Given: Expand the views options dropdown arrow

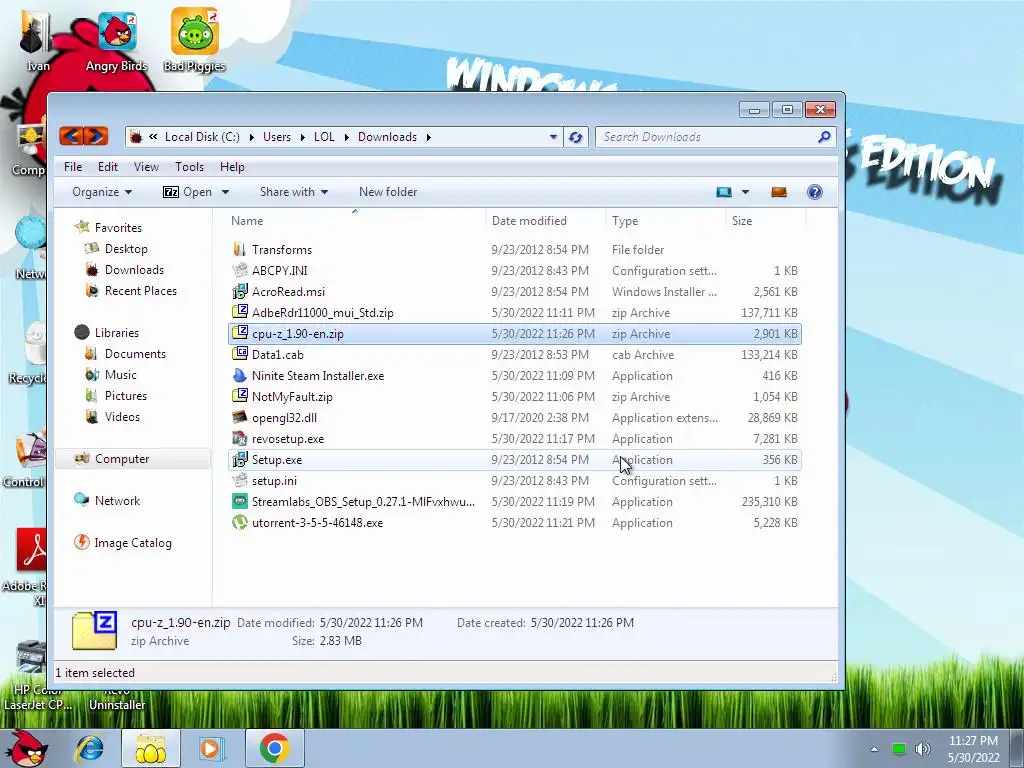Looking at the screenshot, I should 745,192.
